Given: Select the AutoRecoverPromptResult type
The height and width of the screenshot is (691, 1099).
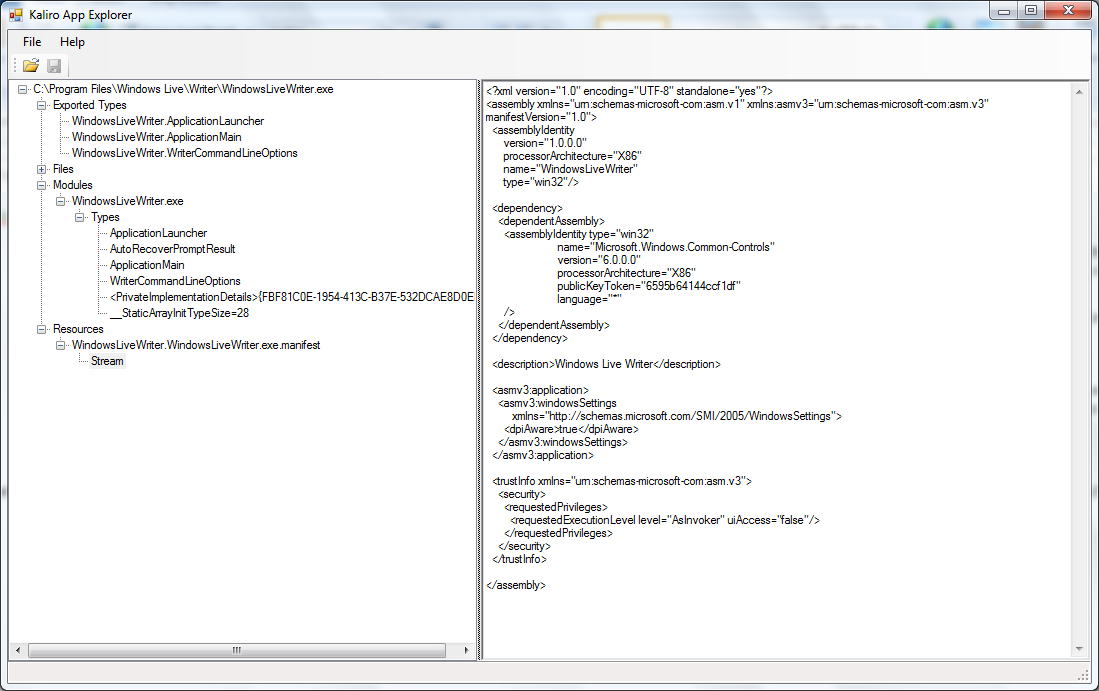Looking at the screenshot, I should tap(172, 249).
